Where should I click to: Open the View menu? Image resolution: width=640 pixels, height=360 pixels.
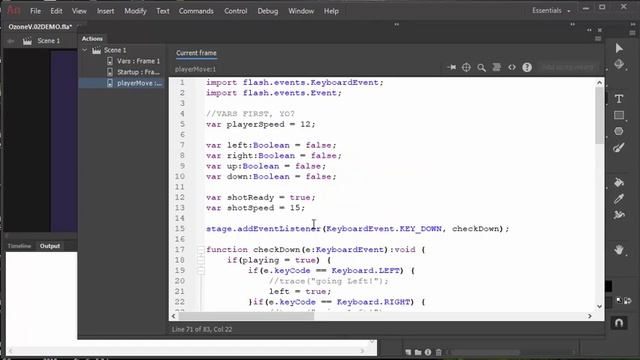[x=79, y=11]
